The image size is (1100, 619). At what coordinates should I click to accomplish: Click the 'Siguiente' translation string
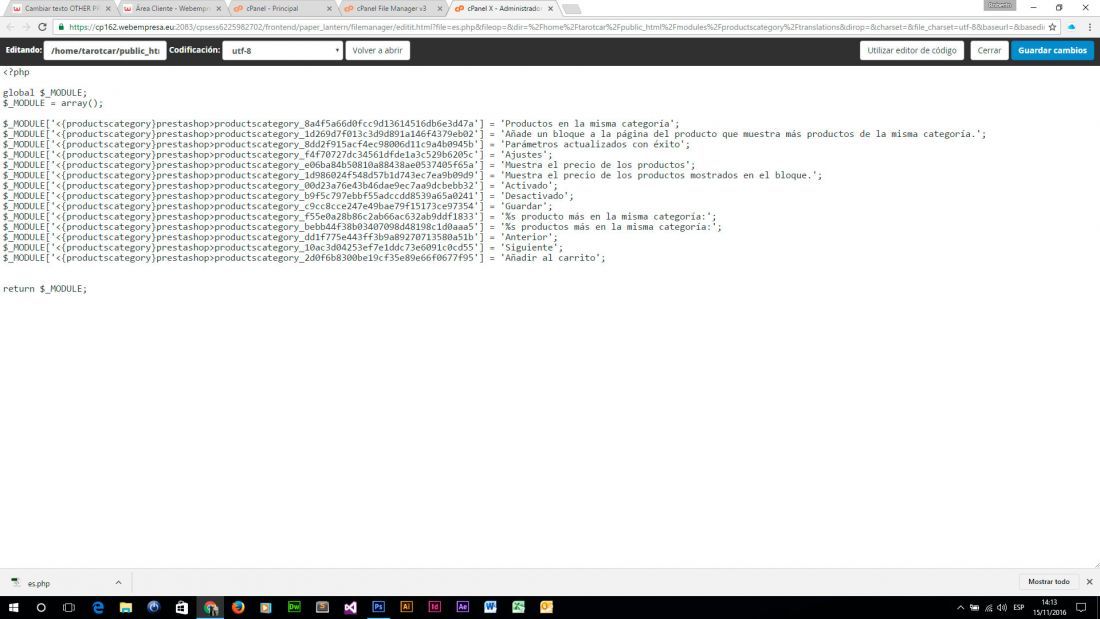click(x=530, y=248)
